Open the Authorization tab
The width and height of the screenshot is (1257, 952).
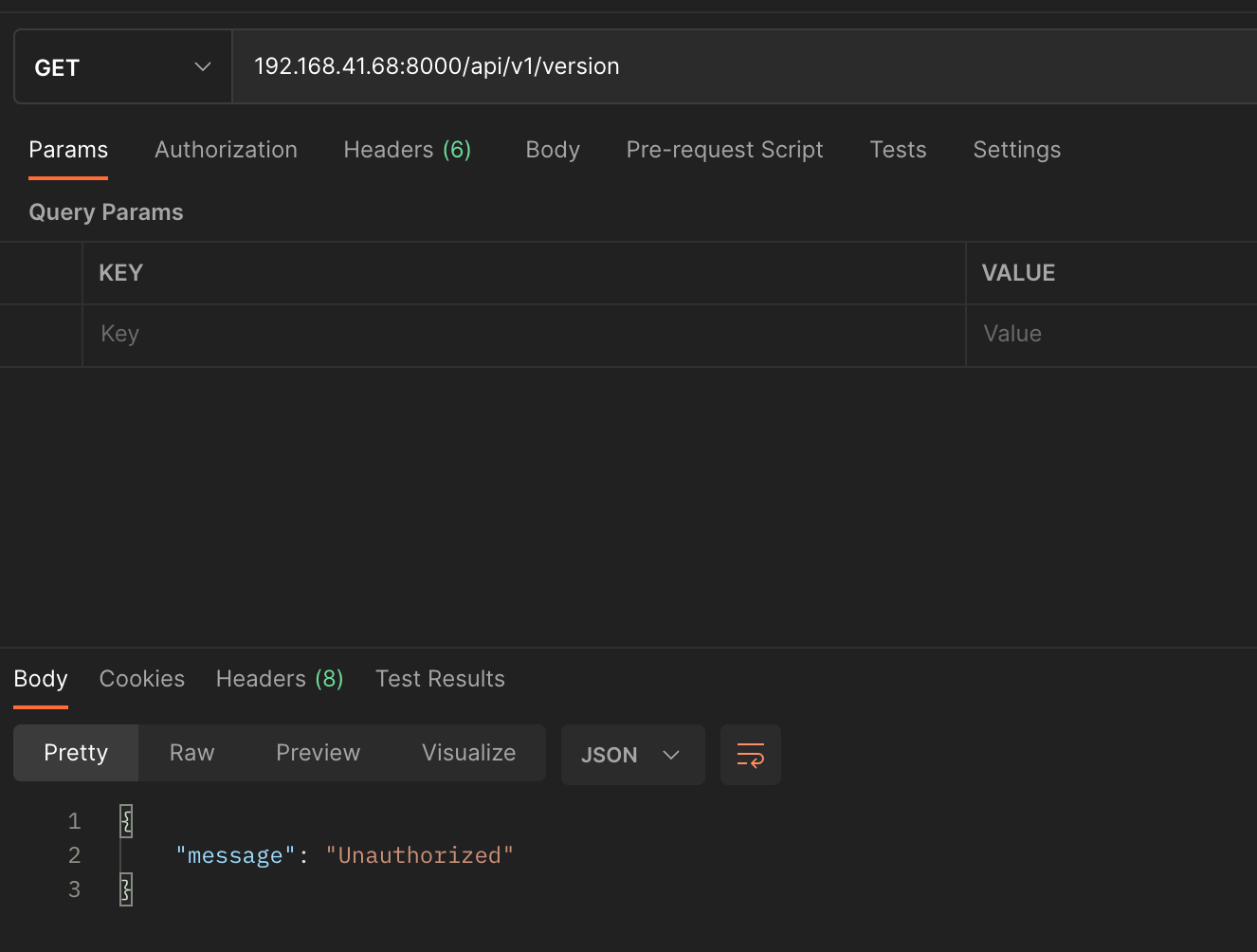[x=226, y=150]
